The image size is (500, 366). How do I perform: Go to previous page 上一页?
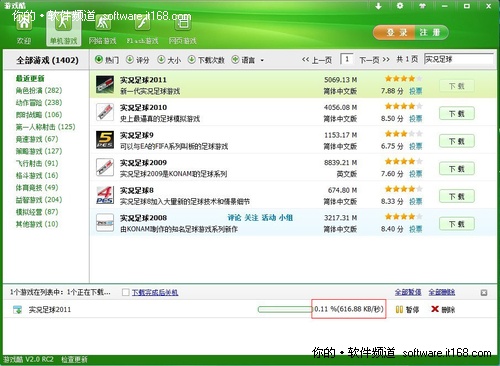tap(317, 60)
